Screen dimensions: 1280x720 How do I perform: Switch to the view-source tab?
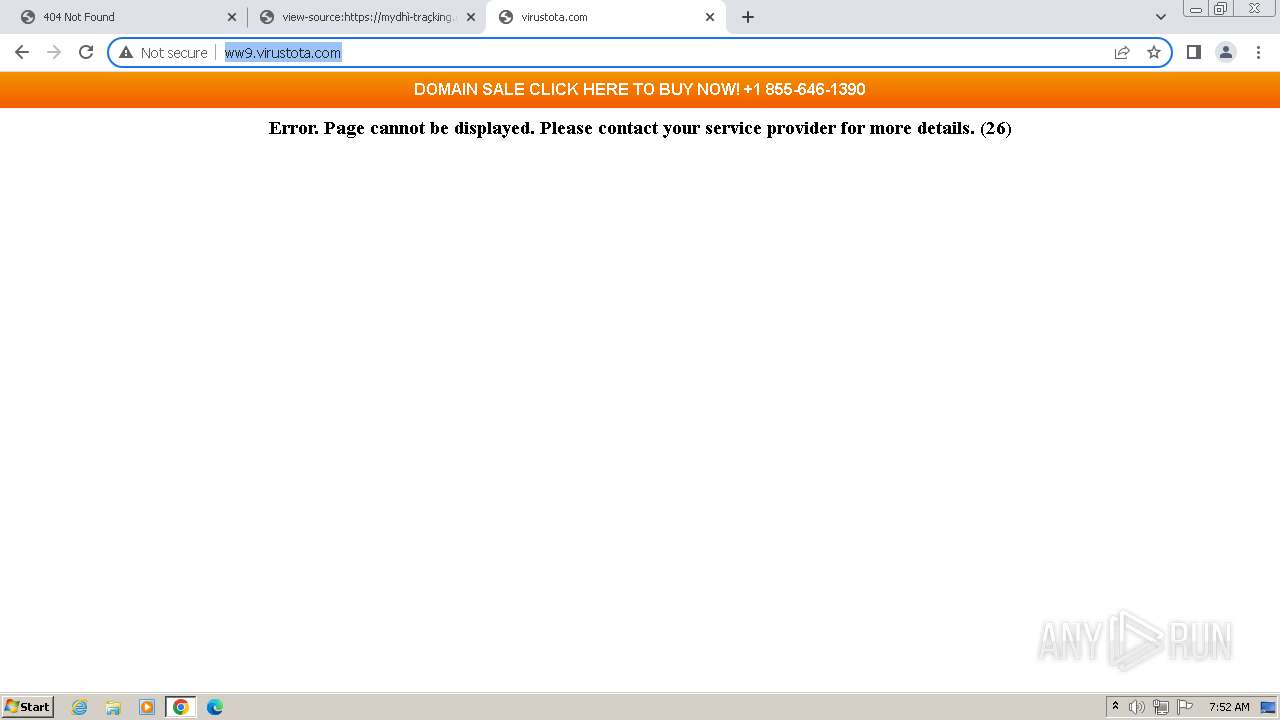pyautogui.click(x=367, y=17)
